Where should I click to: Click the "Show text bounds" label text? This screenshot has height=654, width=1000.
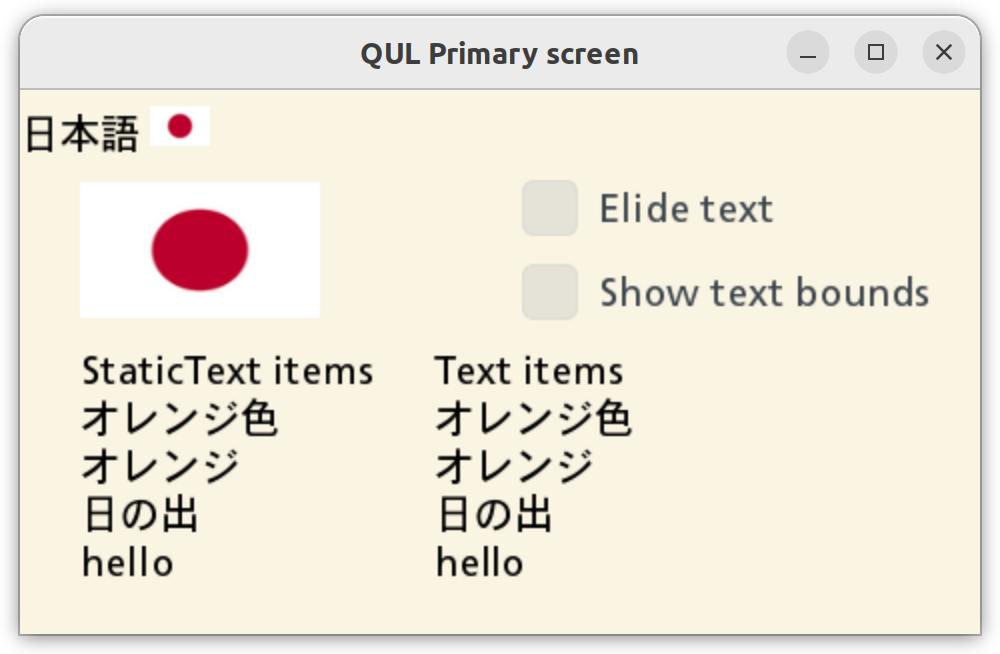(x=764, y=292)
